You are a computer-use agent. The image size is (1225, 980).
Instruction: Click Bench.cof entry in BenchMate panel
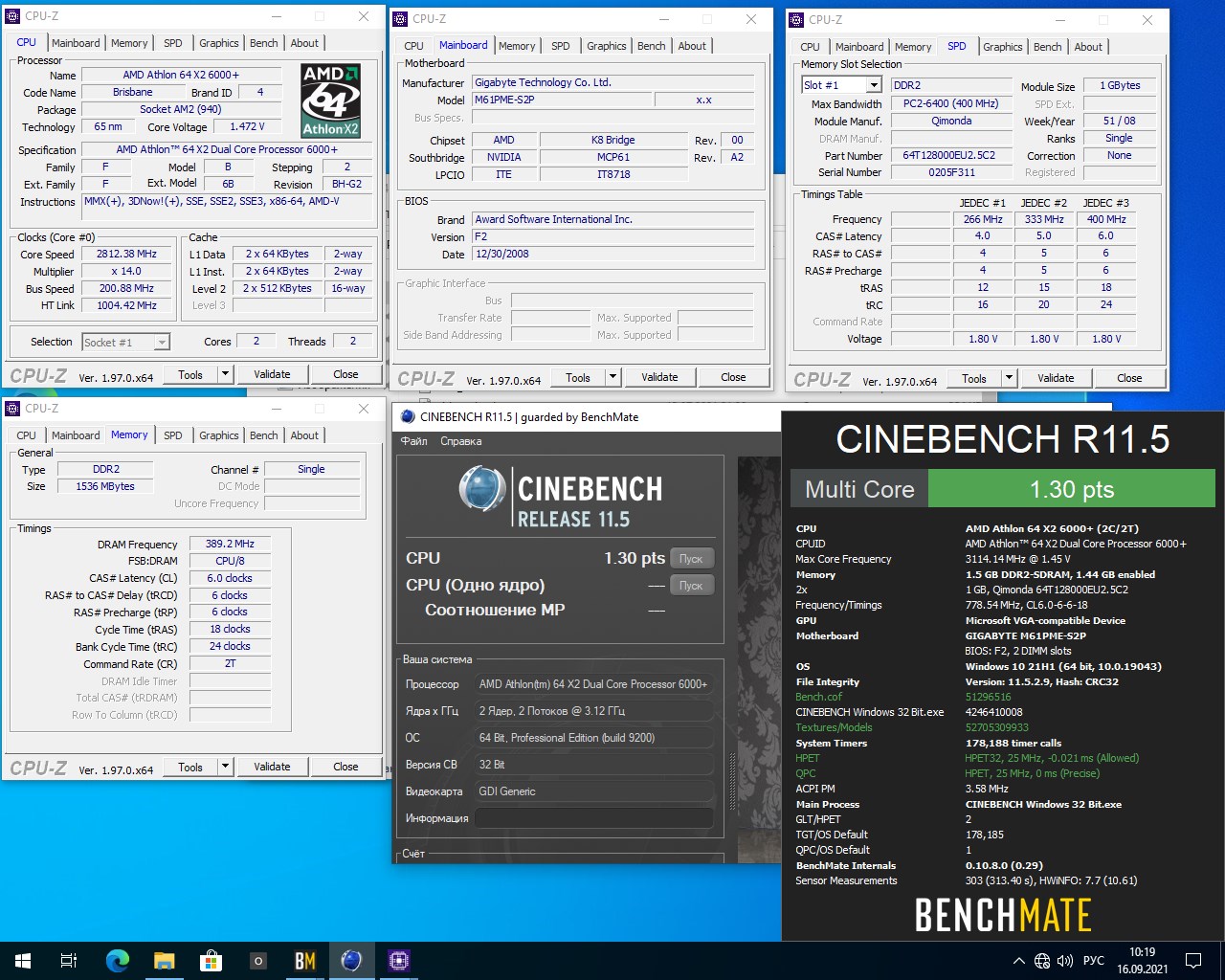pyautogui.click(x=818, y=697)
